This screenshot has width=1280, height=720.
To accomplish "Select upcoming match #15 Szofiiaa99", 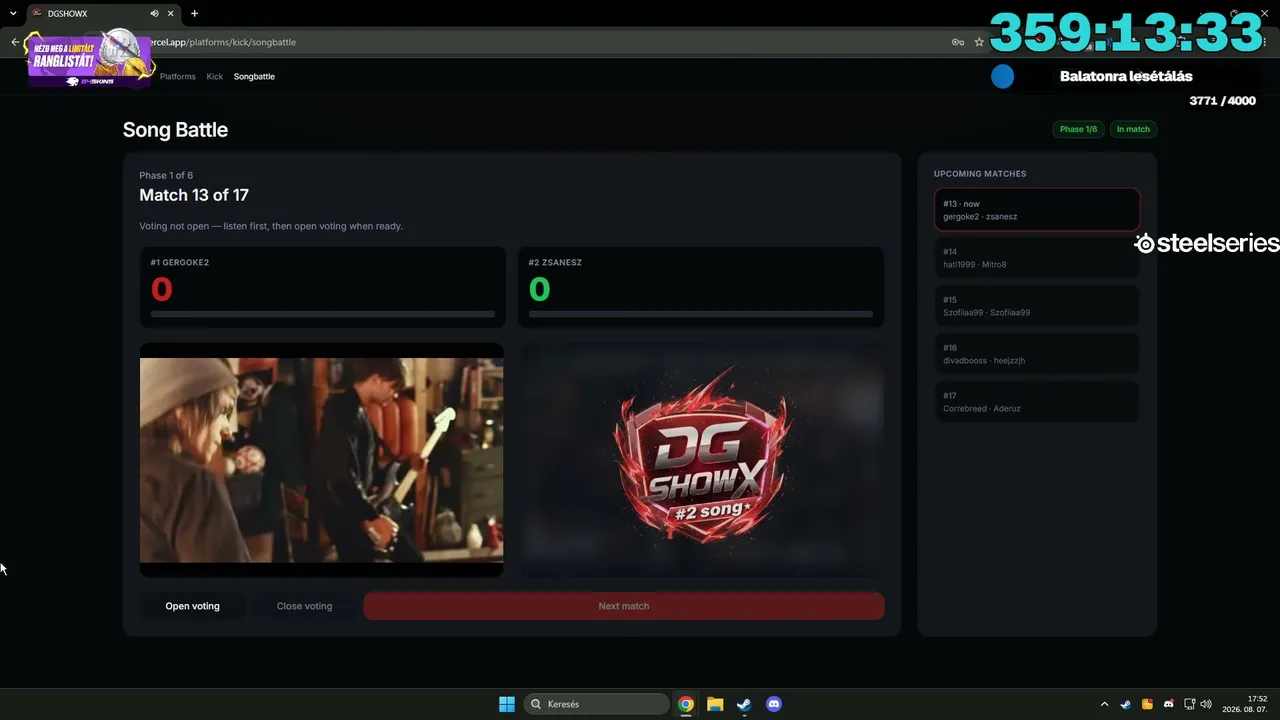I will [1037, 306].
